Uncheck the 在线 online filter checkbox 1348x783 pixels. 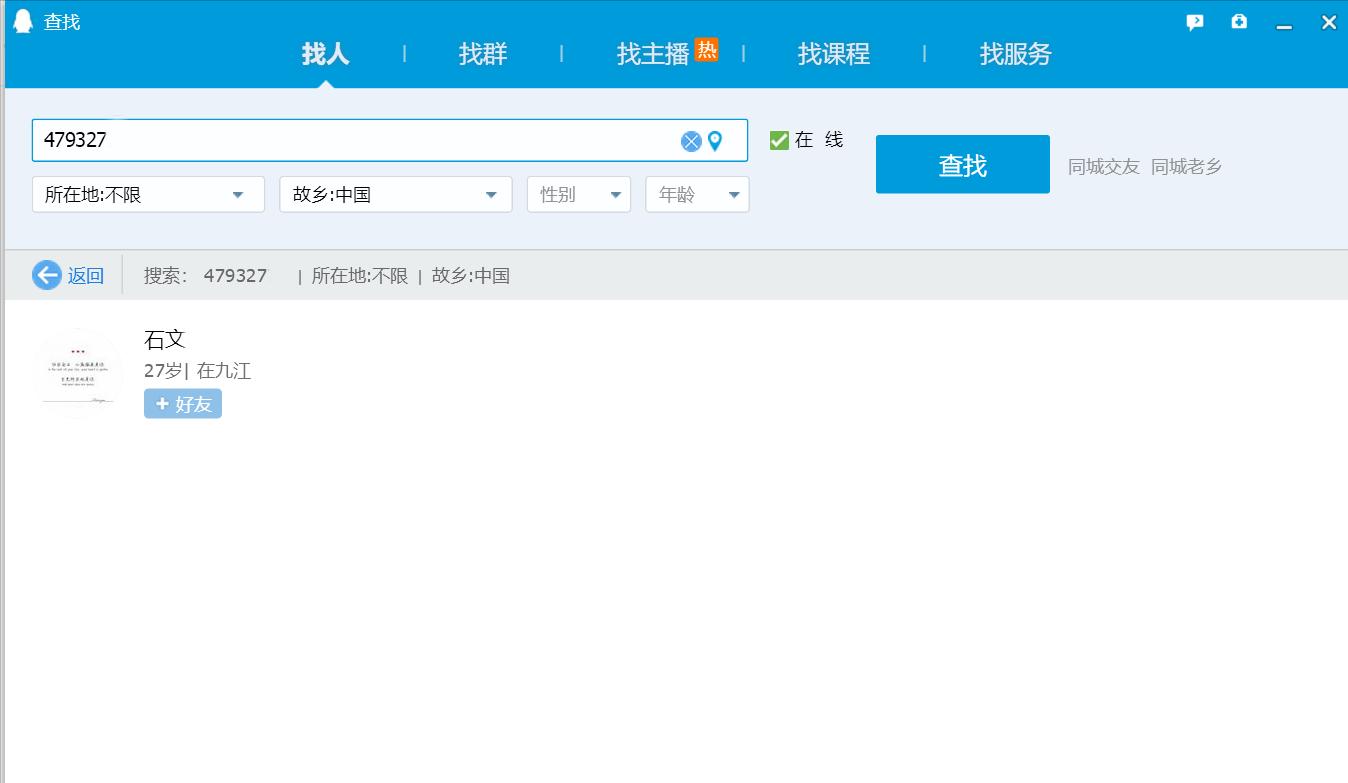[778, 140]
